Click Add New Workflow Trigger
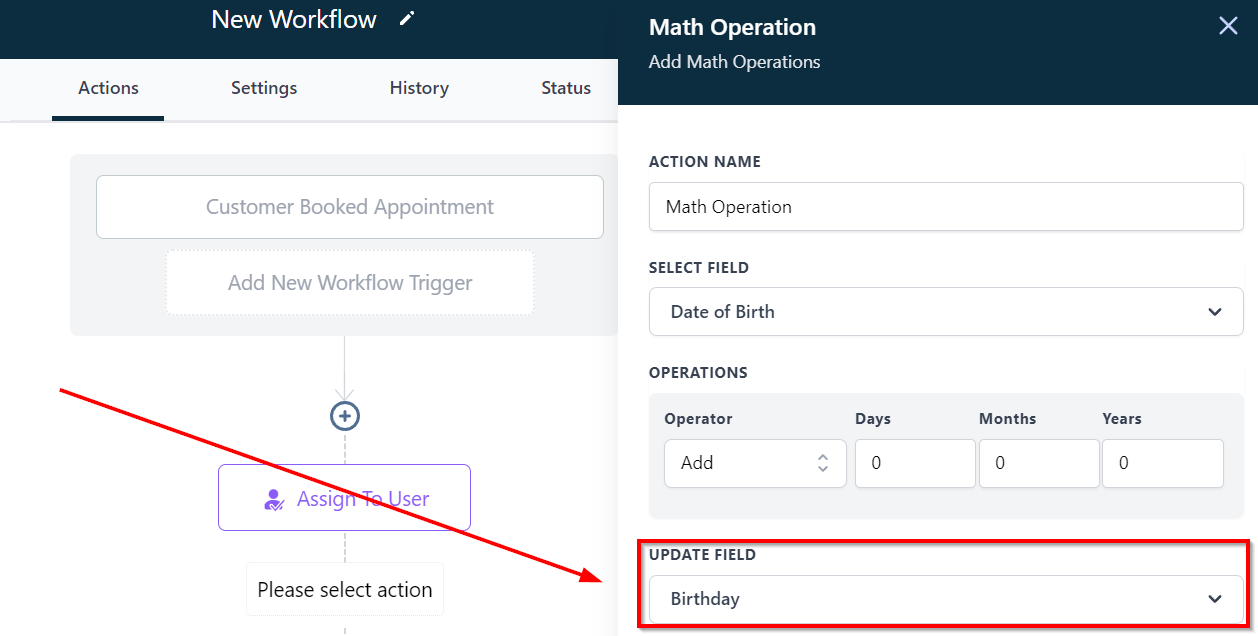Image resolution: width=1258 pixels, height=636 pixels. (x=350, y=283)
